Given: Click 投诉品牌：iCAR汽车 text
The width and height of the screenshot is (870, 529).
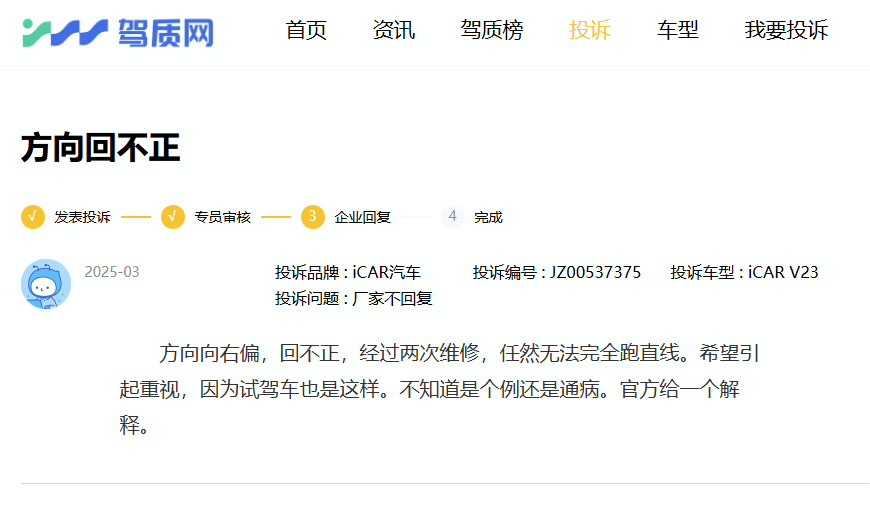Looking at the screenshot, I should point(348,273).
